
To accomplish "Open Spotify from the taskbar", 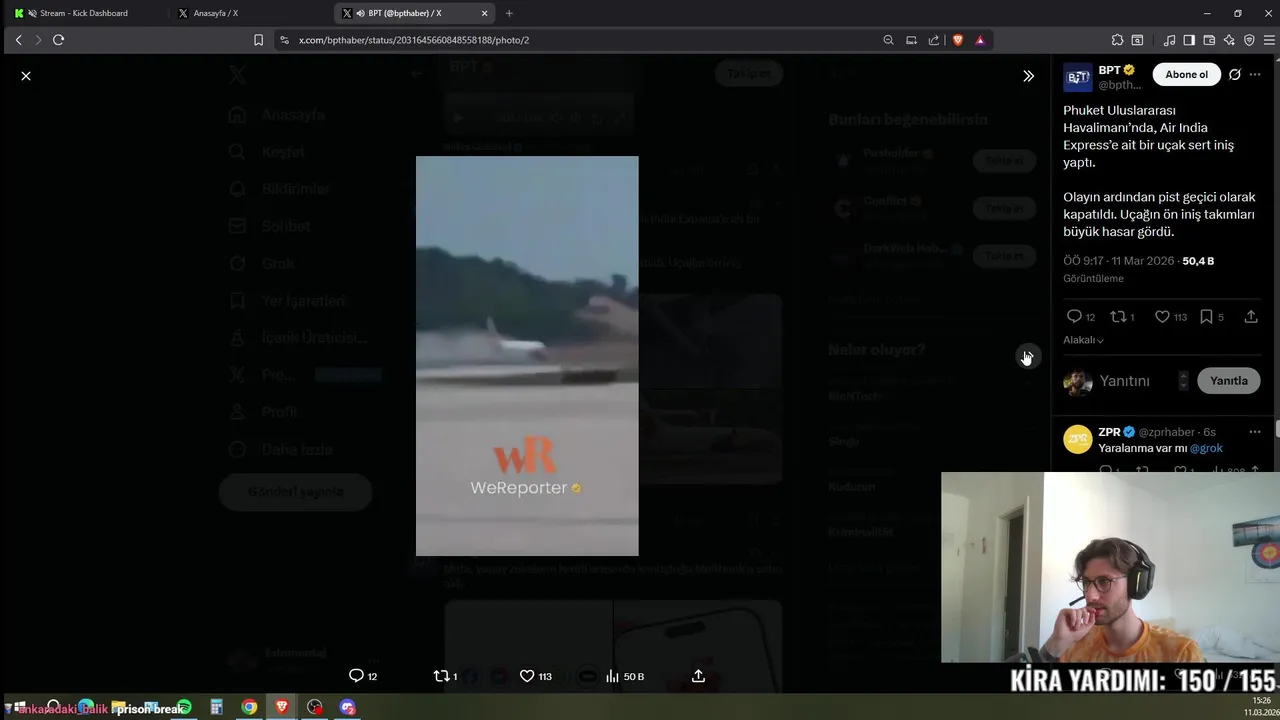I will click(184, 707).
